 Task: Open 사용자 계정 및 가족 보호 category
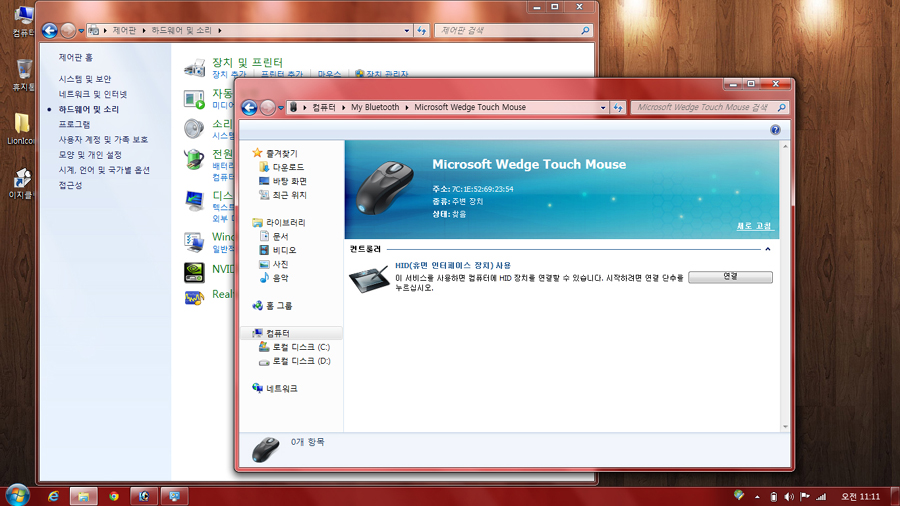click(x=103, y=139)
